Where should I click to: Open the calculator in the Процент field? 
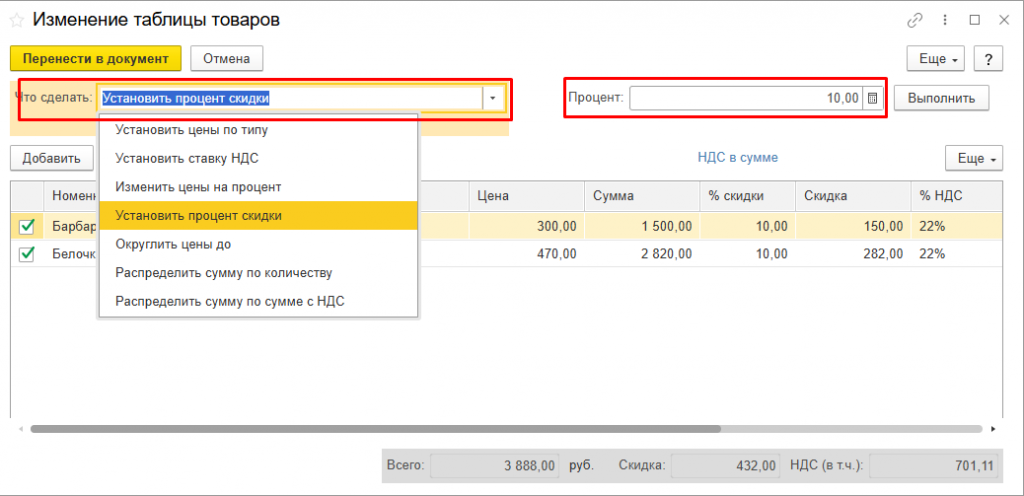tap(872, 99)
